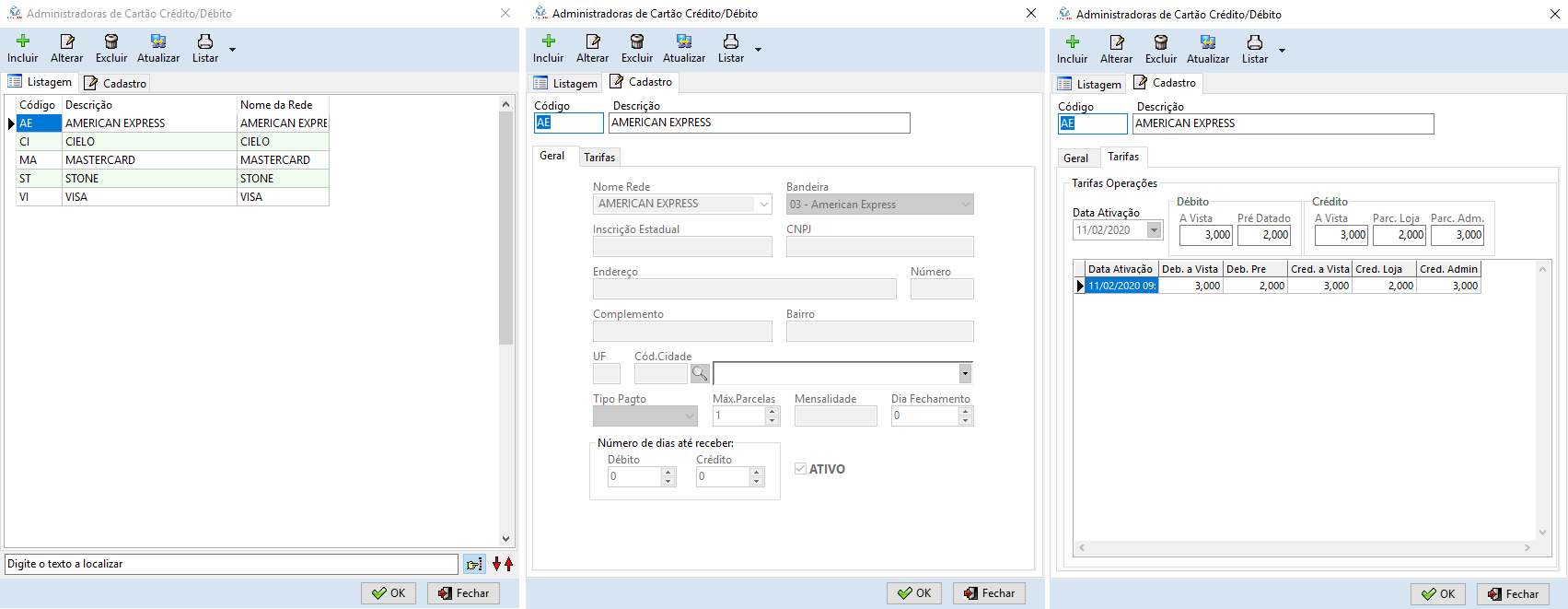Open the Listar arrow menu in Geral window

pyautogui.click(x=758, y=50)
